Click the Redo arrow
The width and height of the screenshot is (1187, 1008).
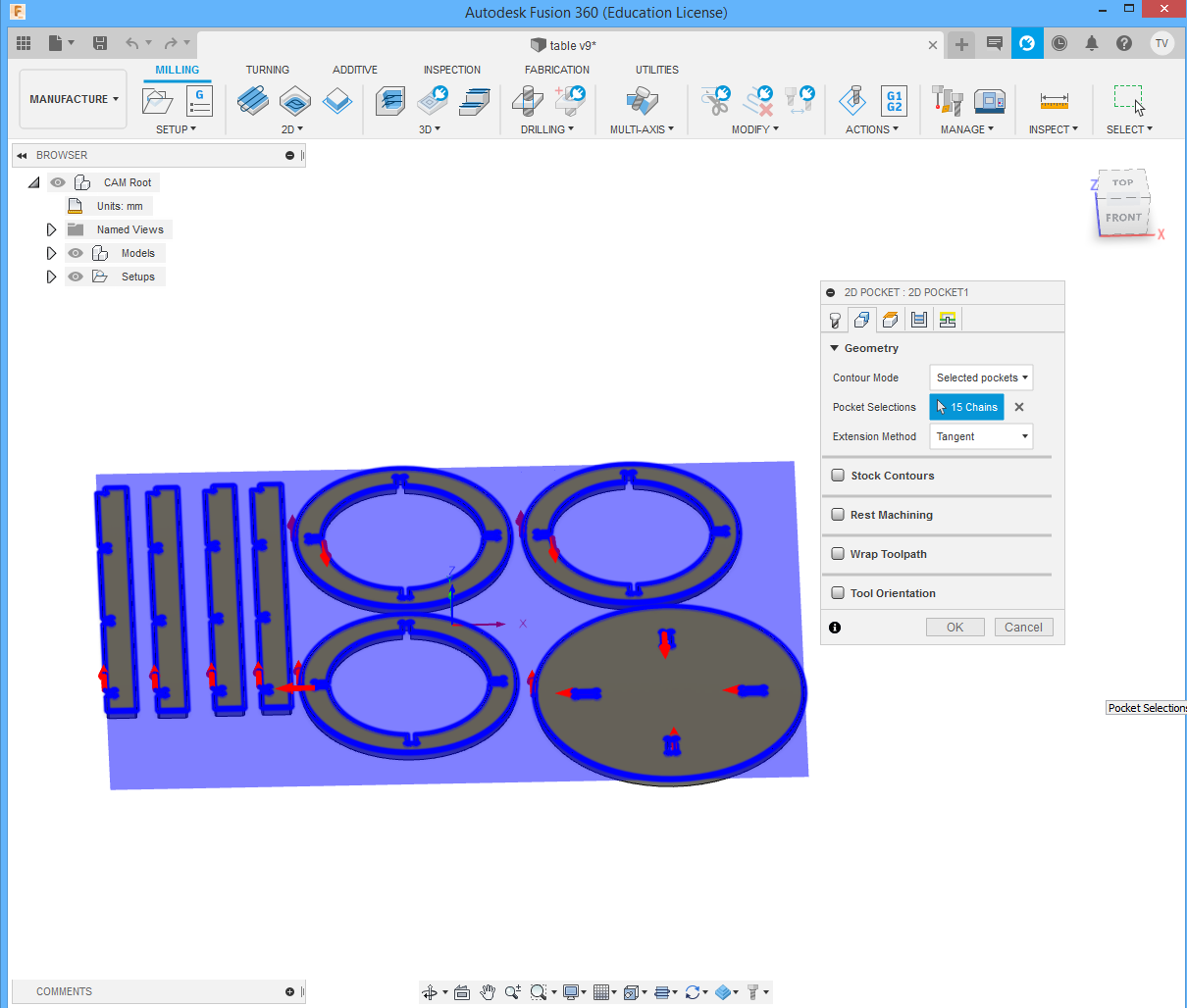171,43
